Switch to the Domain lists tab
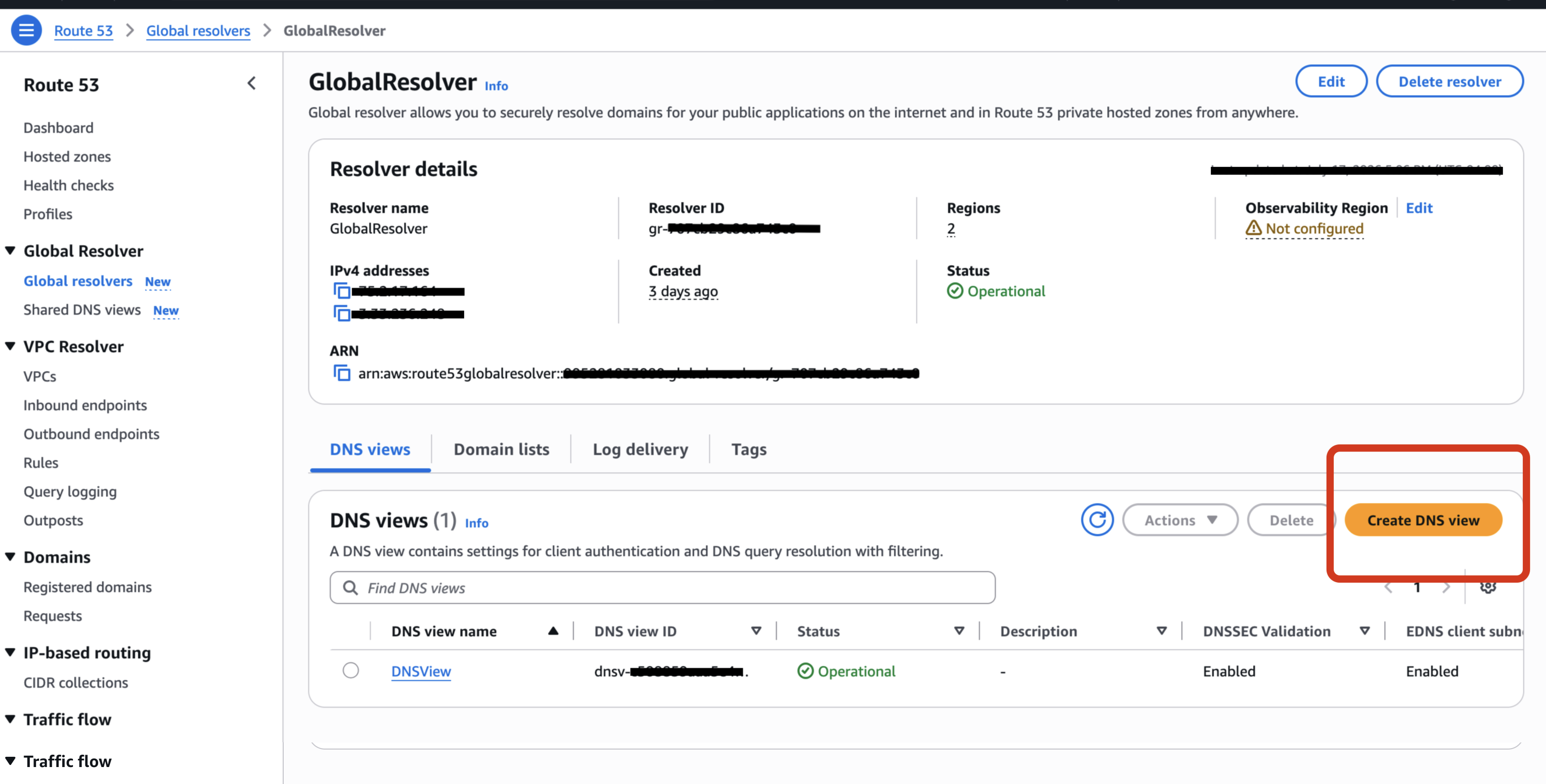This screenshot has height=784, width=1546. coord(501,450)
